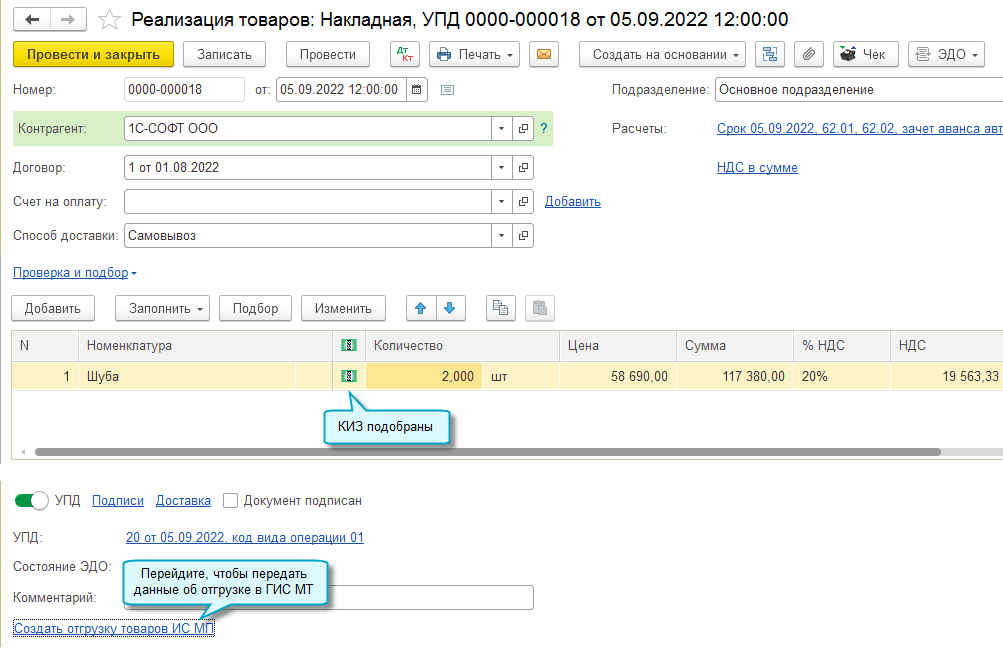Click the Номенклатура column header
Viewport: 1003px width, 656px height.
click(x=205, y=345)
